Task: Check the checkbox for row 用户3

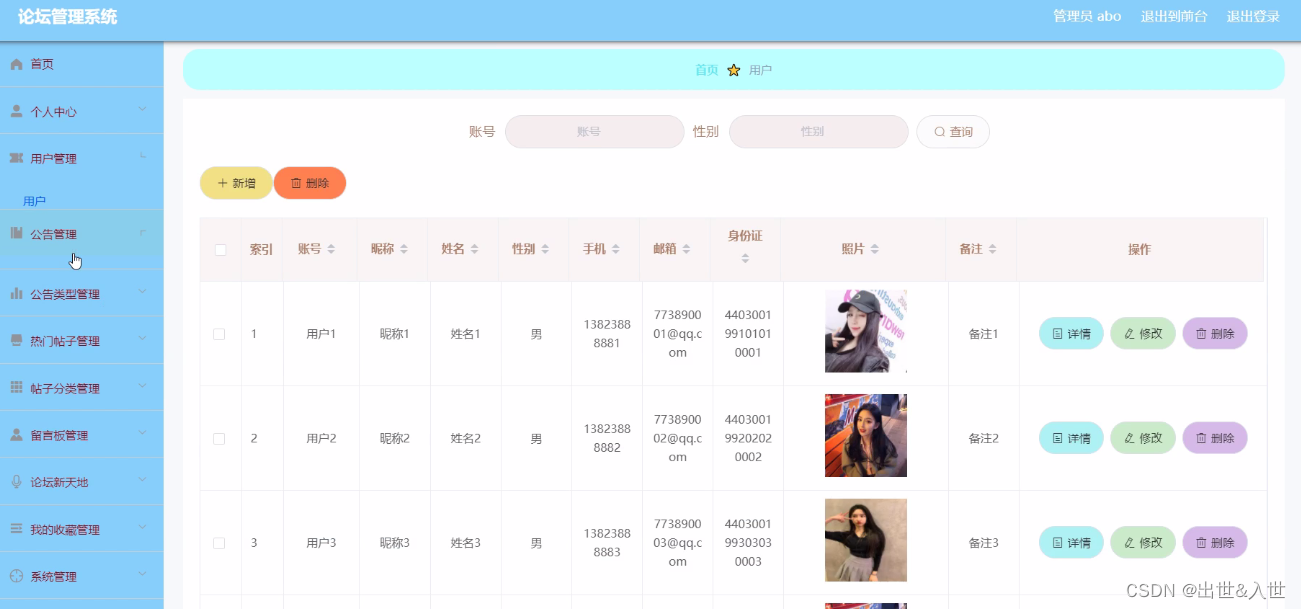Action: coord(219,543)
